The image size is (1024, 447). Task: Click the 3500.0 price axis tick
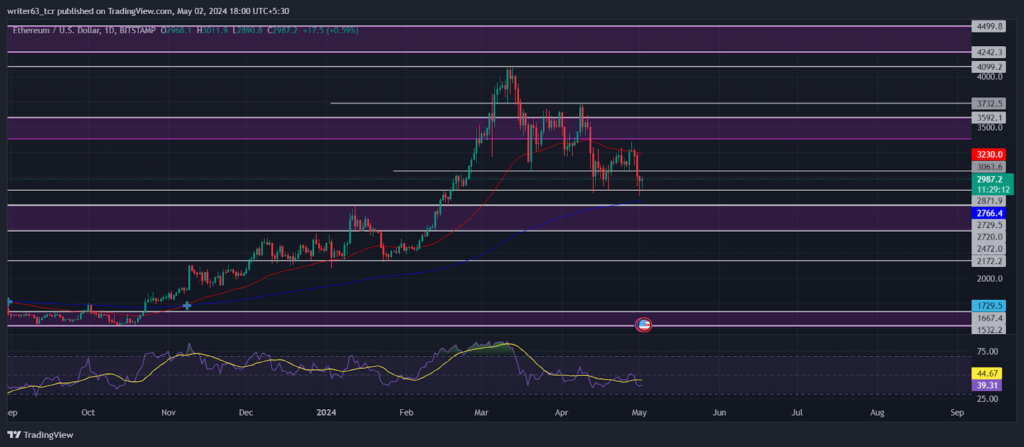click(x=989, y=127)
